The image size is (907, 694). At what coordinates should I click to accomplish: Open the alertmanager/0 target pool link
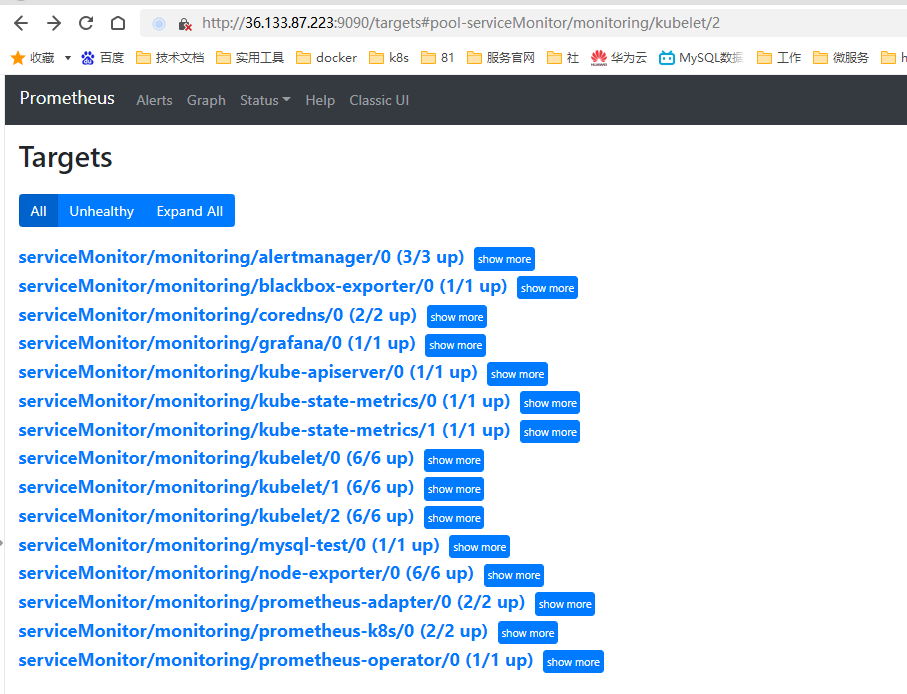[x=241, y=257]
